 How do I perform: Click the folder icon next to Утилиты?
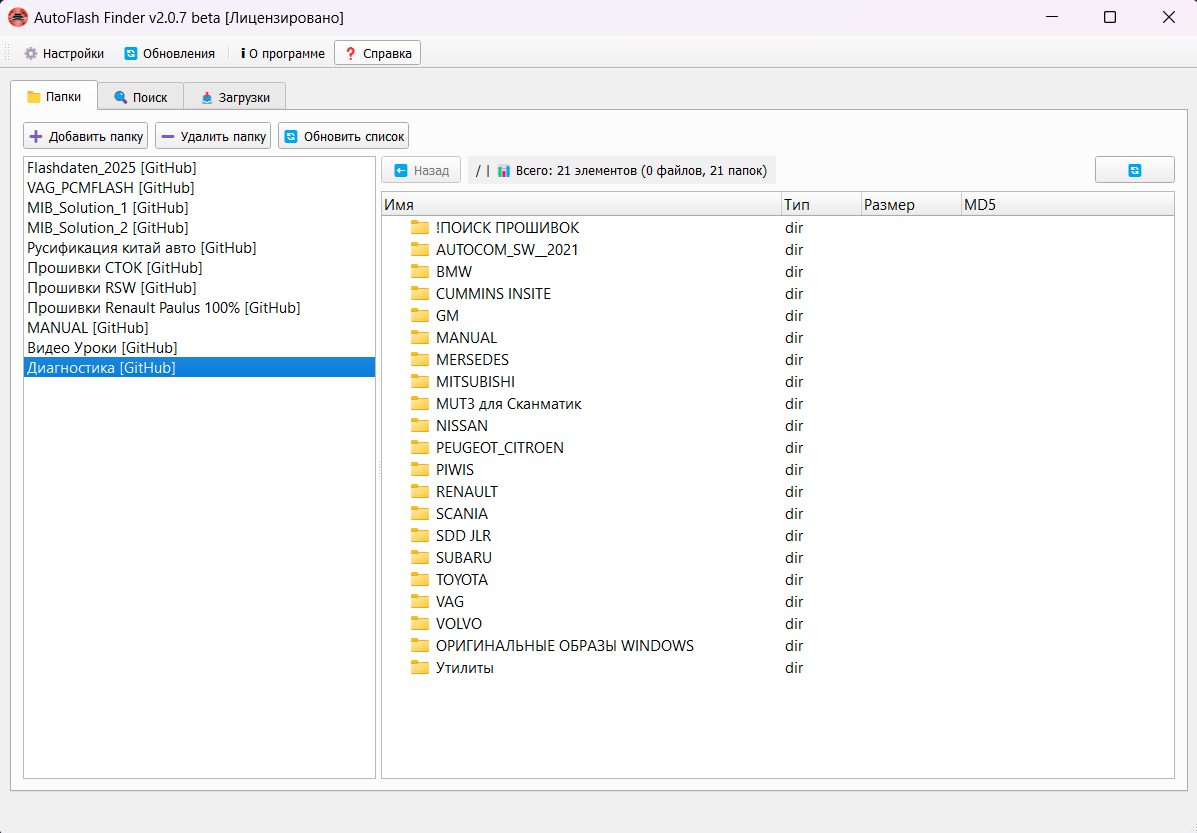click(x=420, y=668)
